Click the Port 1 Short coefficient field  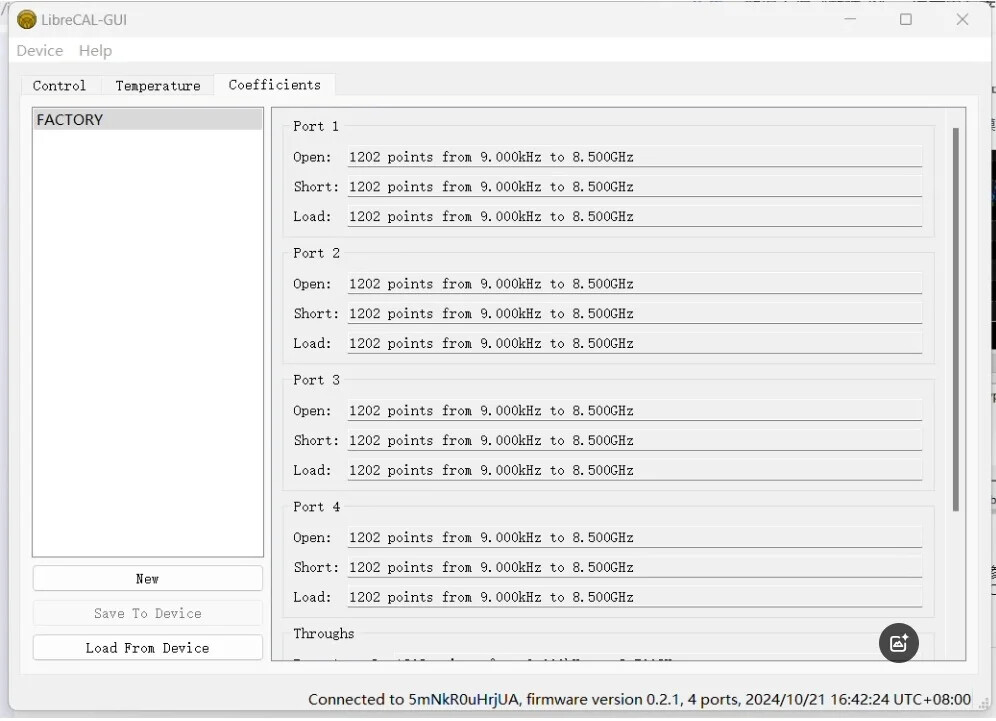(x=634, y=186)
